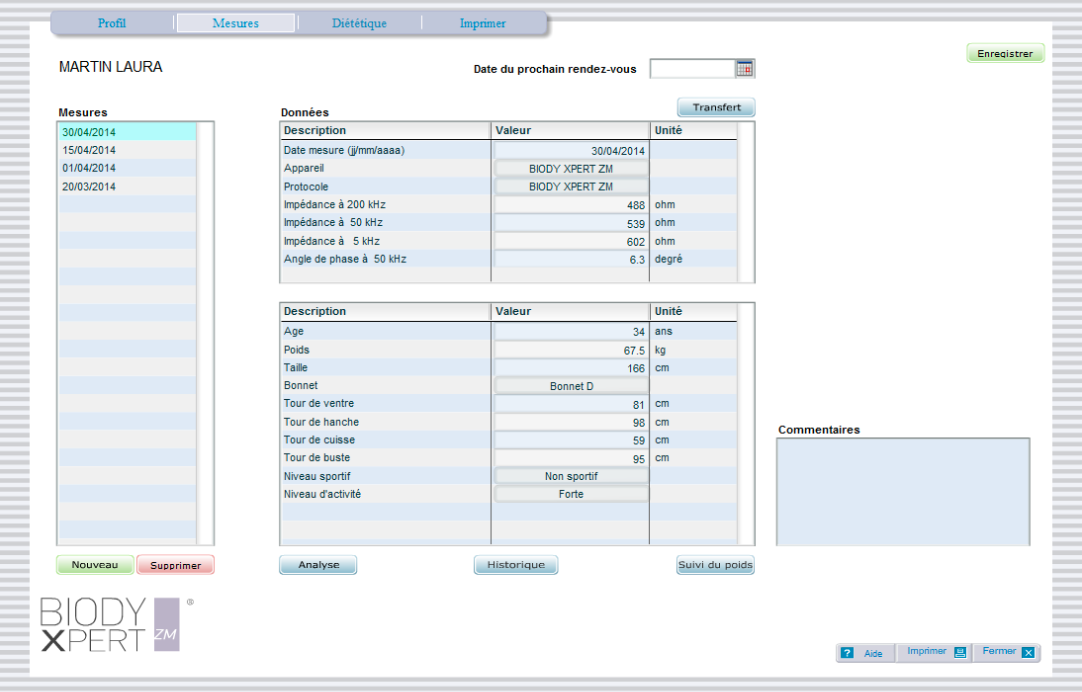
Task: Switch to the Profil tab
Action: point(112,23)
